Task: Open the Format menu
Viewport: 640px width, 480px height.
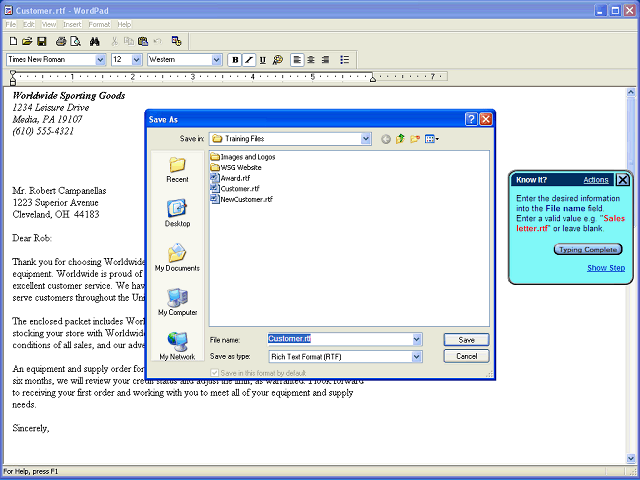Action: click(99, 24)
